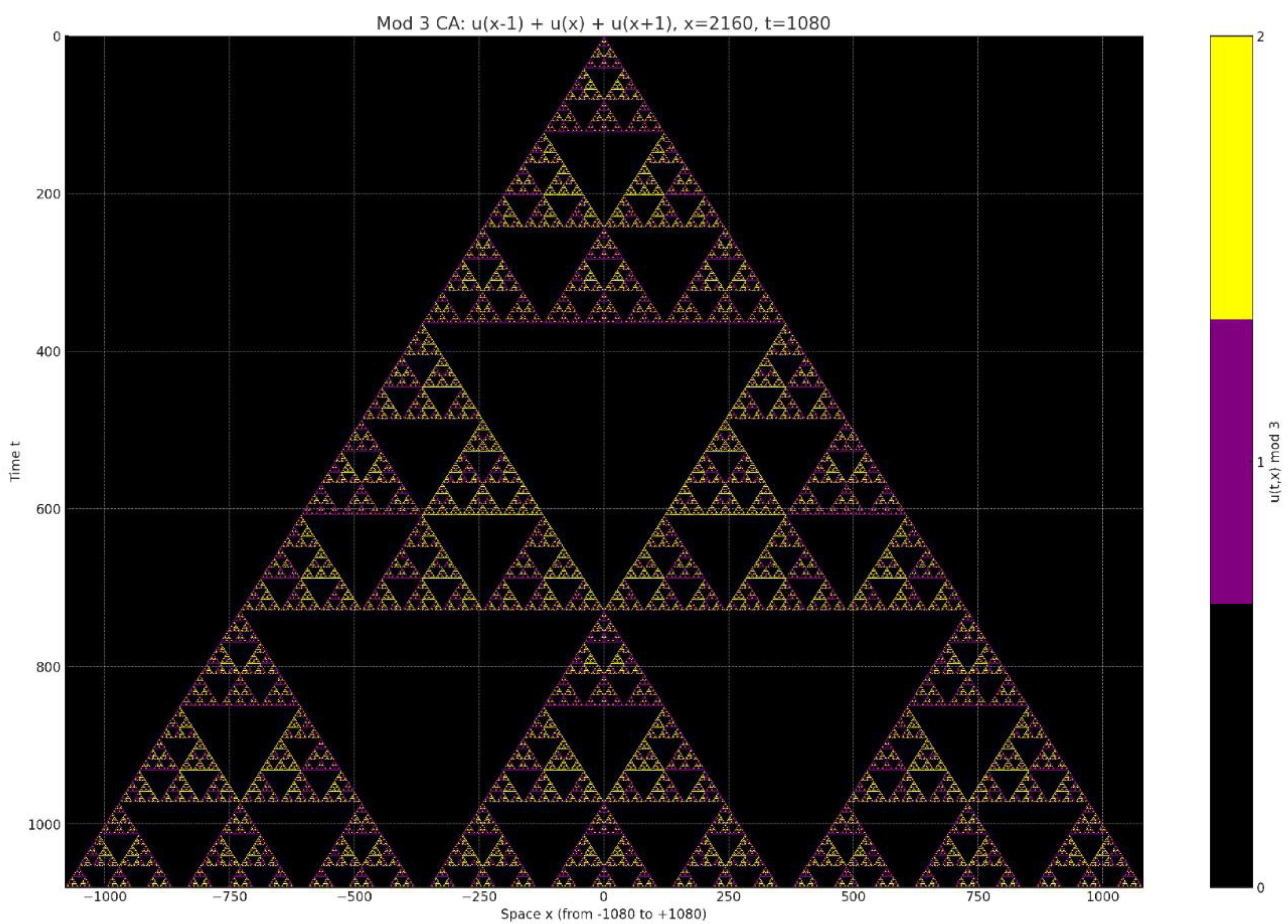Click the plot title text
The image size is (1288, 924).
pyautogui.click(x=603, y=23)
